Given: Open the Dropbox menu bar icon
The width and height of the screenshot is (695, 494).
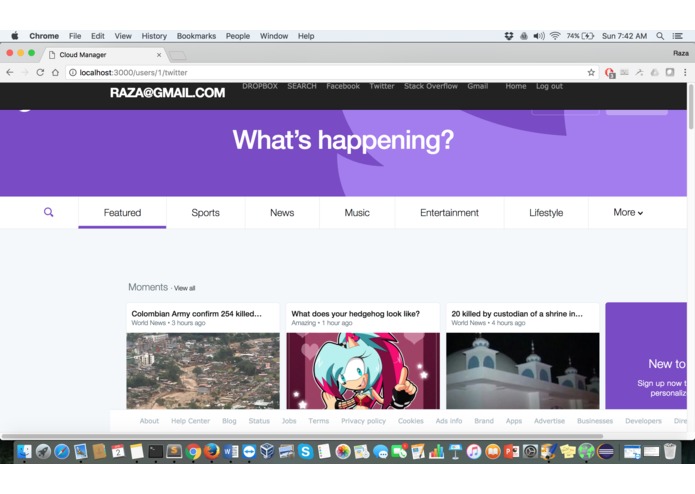Looking at the screenshot, I should click(x=509, y=36).
